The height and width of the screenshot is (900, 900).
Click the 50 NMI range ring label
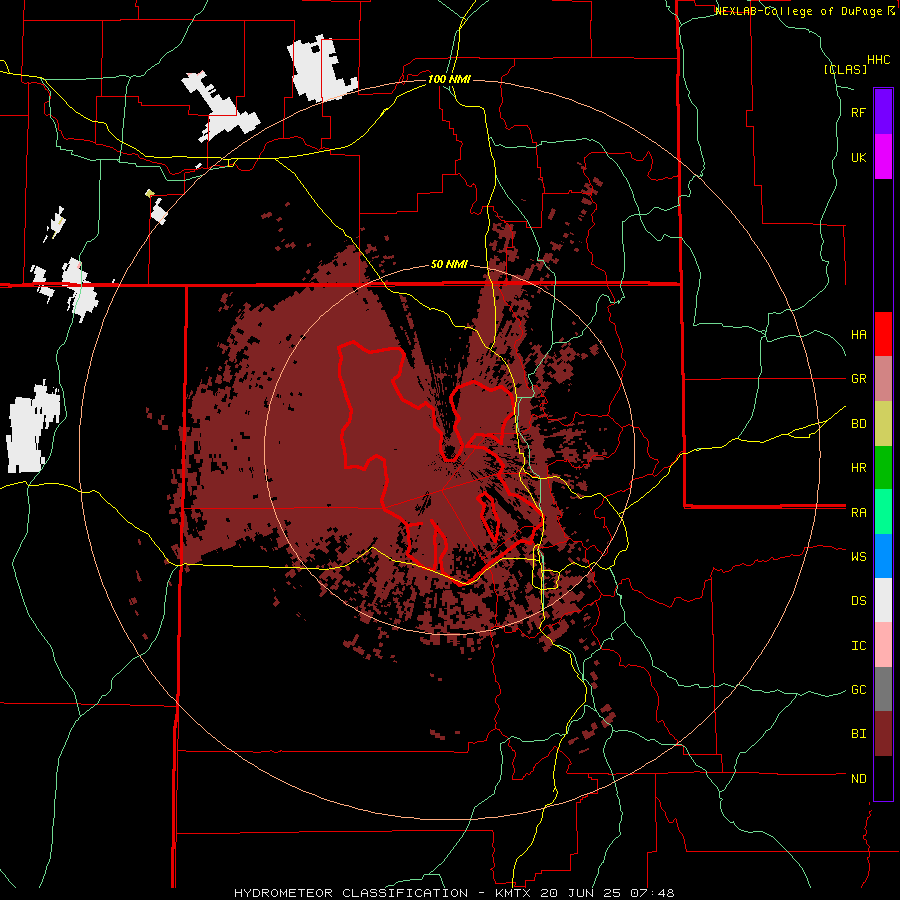point(449,264)
